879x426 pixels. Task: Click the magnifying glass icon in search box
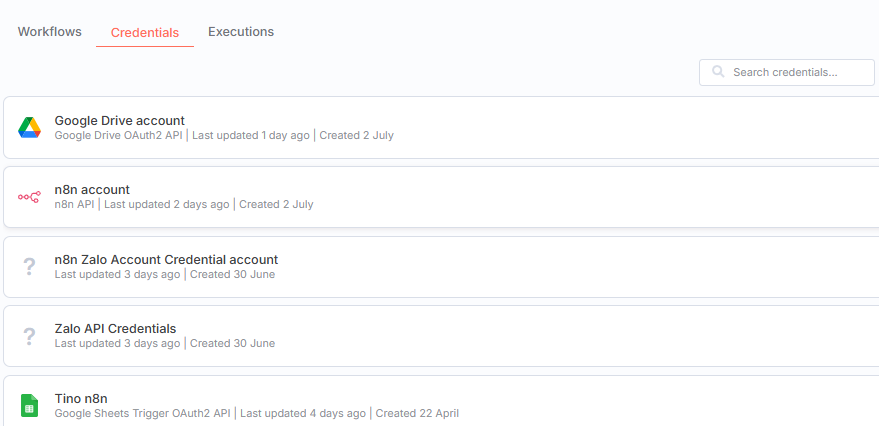718,72
